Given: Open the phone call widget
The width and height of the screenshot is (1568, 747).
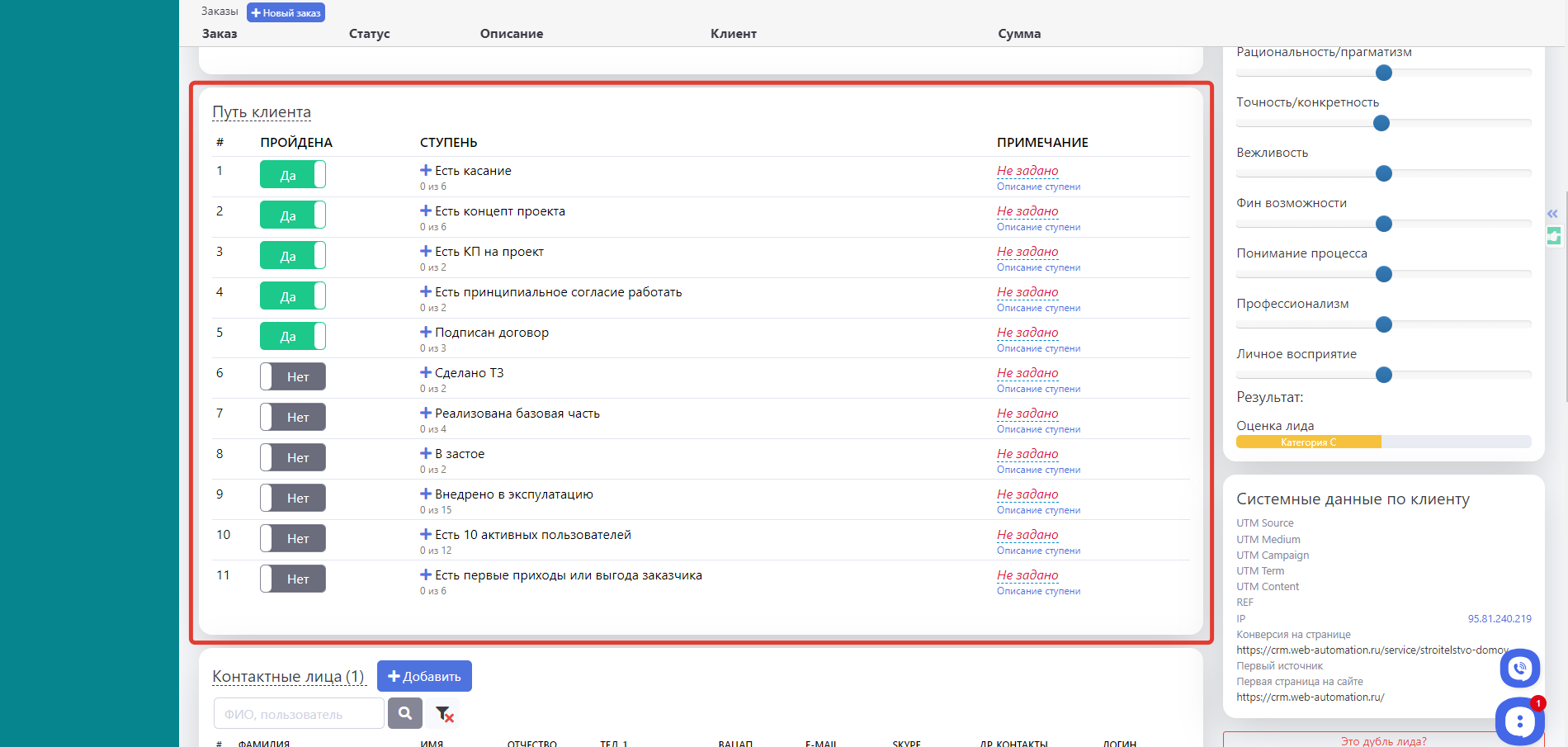Looking at the screenshot, I should pyautogui.click(x=1519, y=669).
